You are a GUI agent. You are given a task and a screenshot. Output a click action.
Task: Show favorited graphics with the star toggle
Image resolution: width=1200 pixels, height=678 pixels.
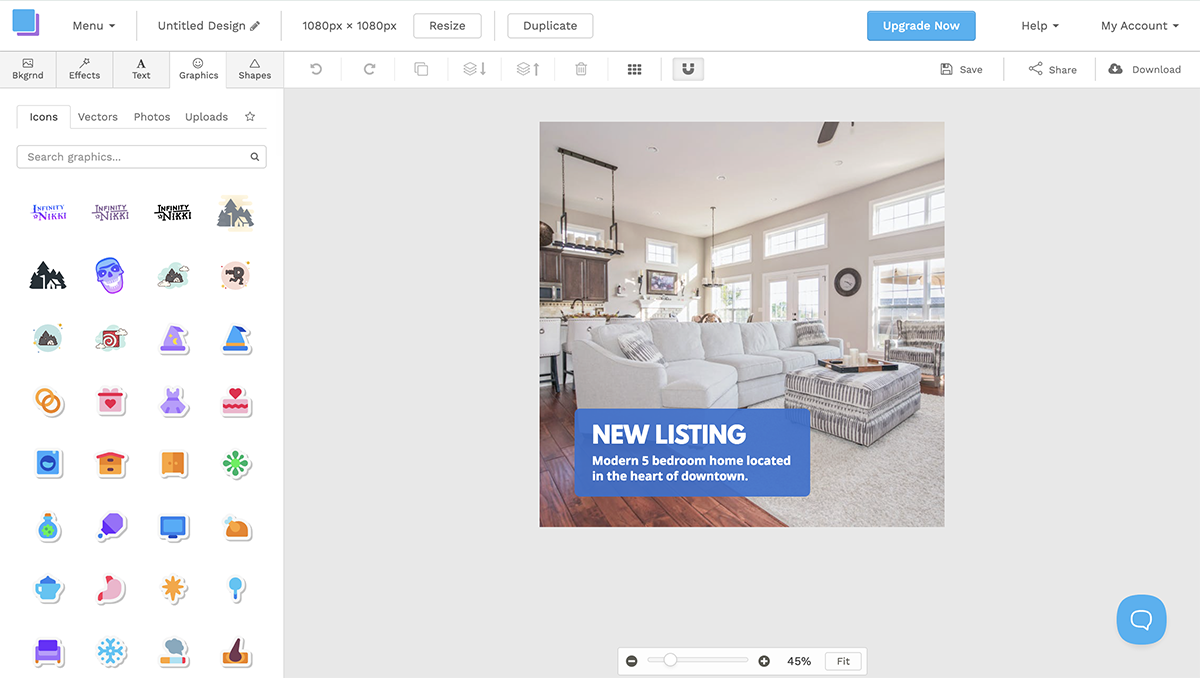(249, 116)
